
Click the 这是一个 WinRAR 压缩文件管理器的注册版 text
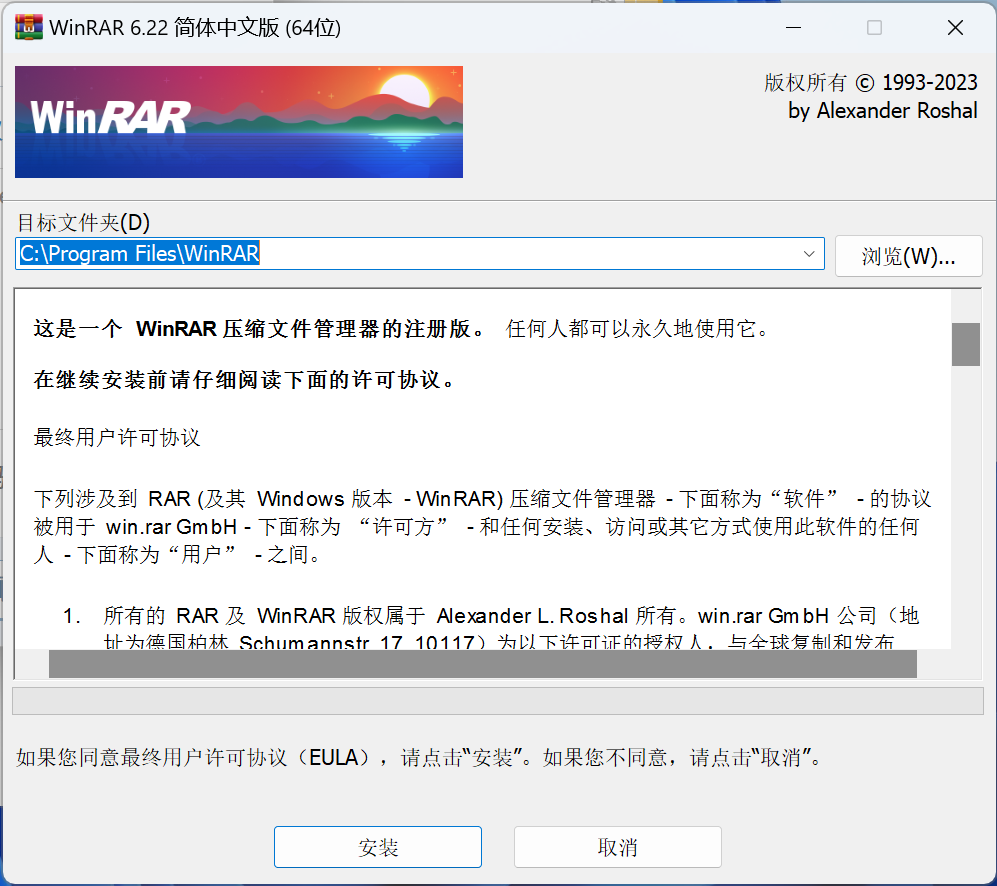pyautogui.click(x=259, y=329)
